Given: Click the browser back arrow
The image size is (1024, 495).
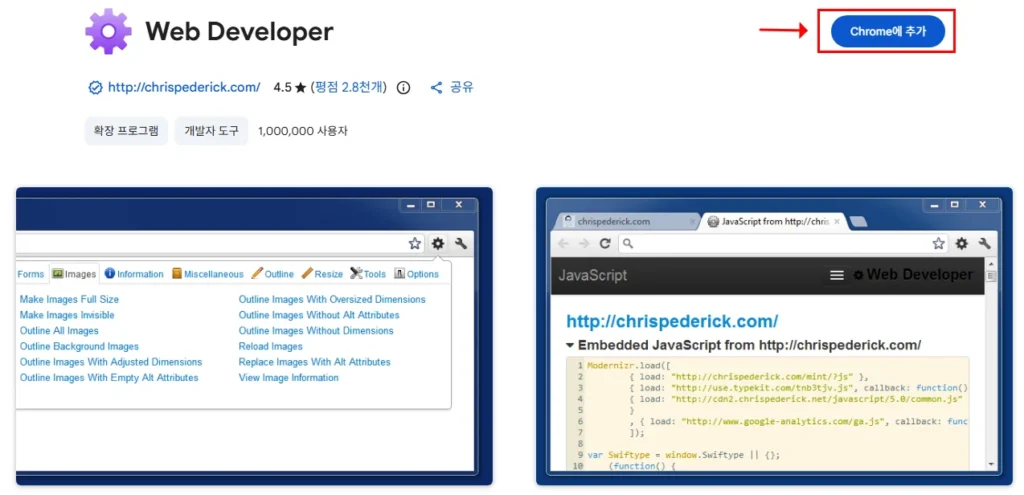Looking at the screenshot, I should coord(563,244).
